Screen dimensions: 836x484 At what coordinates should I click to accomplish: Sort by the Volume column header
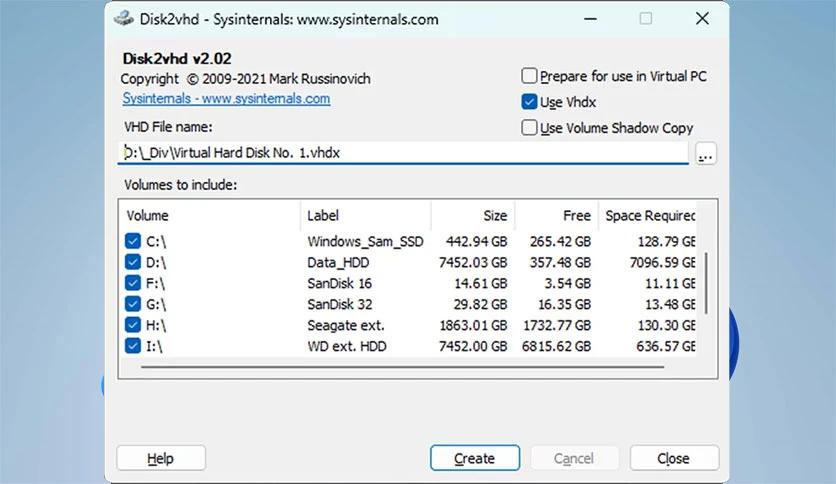[210, 215]
